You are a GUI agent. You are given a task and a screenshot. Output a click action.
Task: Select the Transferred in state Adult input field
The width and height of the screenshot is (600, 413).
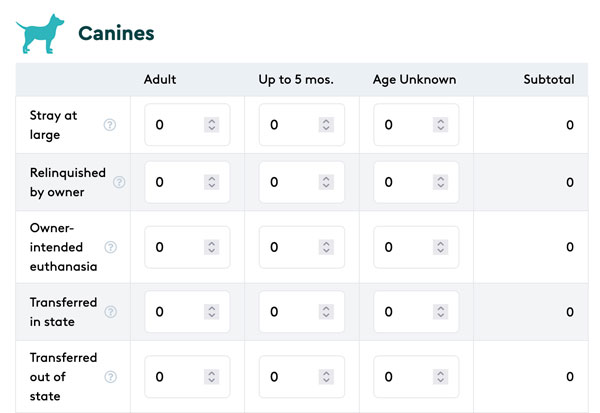pyautogui.click(x=187, y=312)
